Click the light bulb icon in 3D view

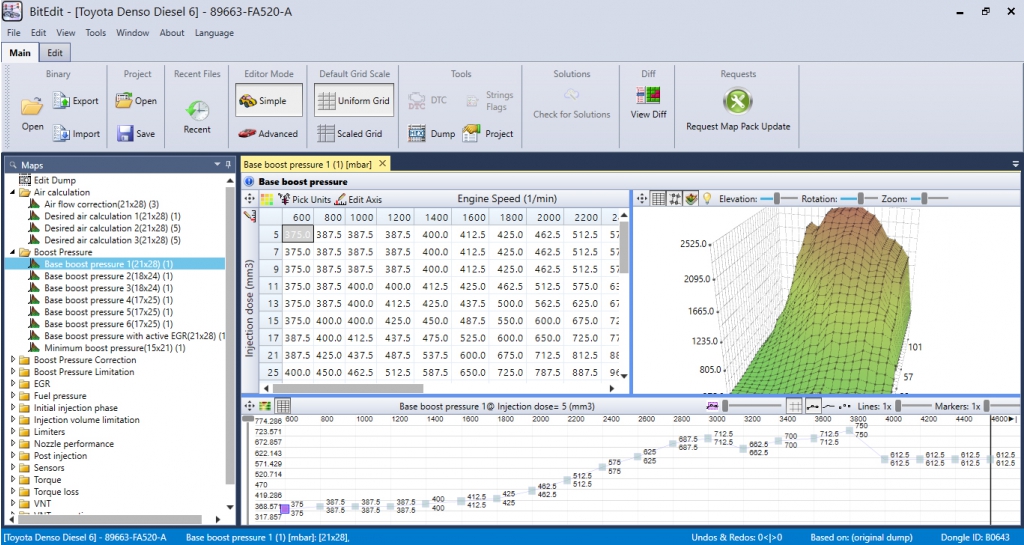pos(707,198)
